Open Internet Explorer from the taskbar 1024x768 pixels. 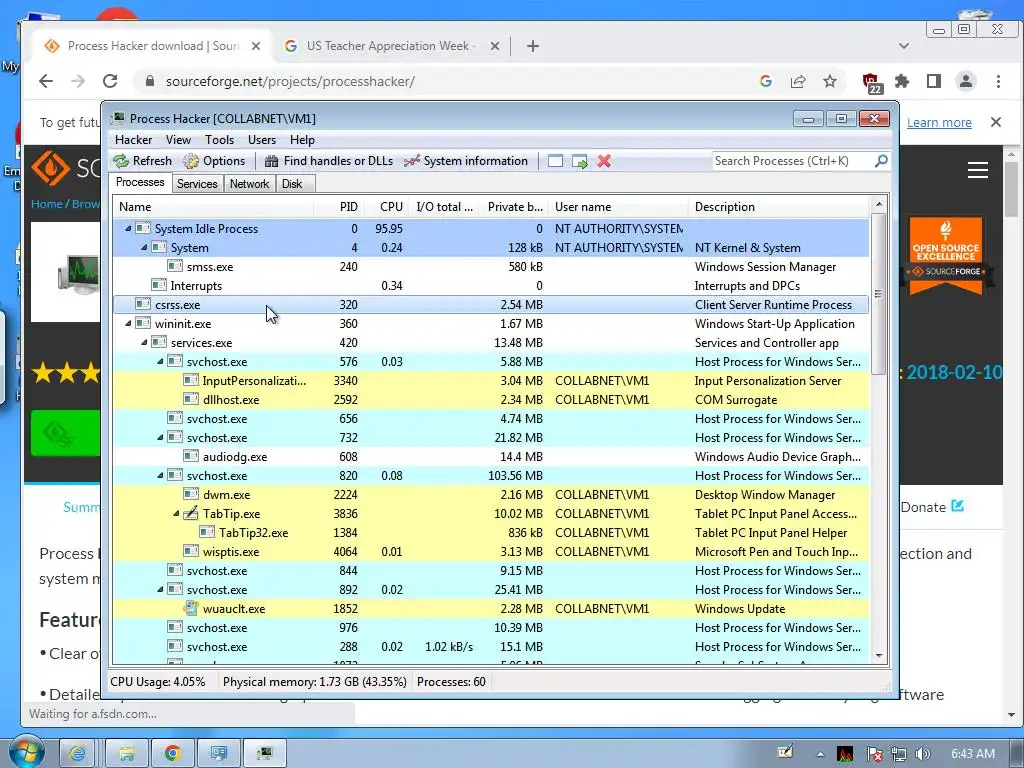pos(77,754)
